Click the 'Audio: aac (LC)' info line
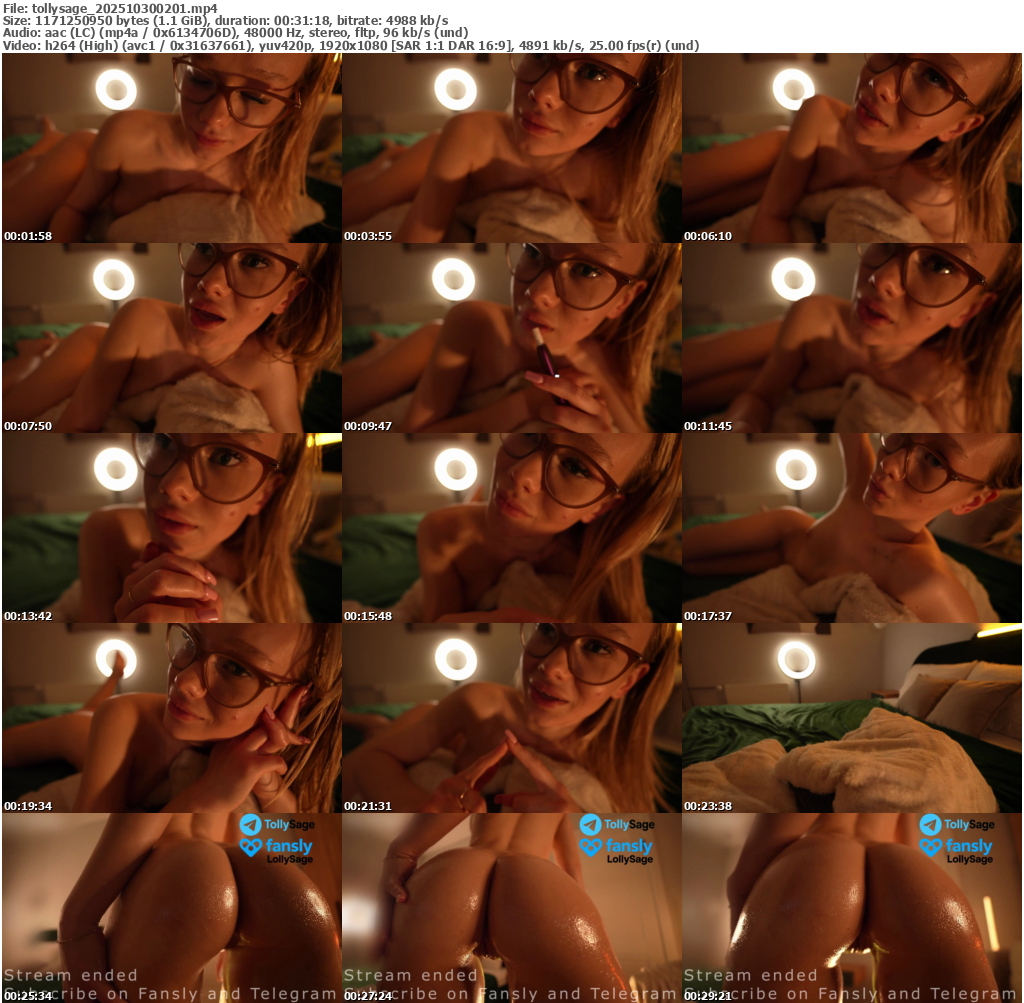The image size is (1024, 1003). click(x=235, y=33)
